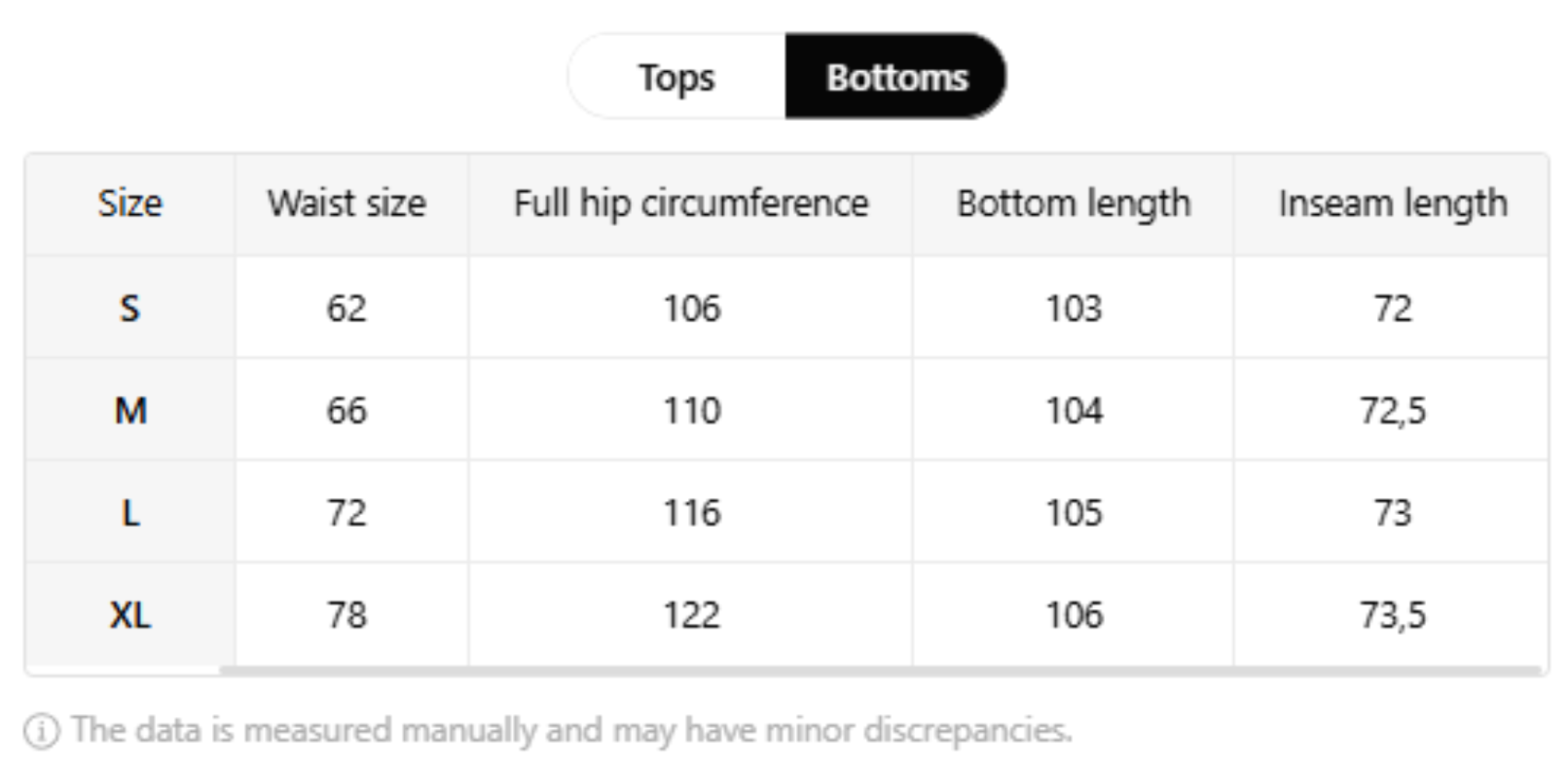Click the Full hip circumference header
The width and height of the screenshot is (1568, 765).
click(x=691, y=204)
